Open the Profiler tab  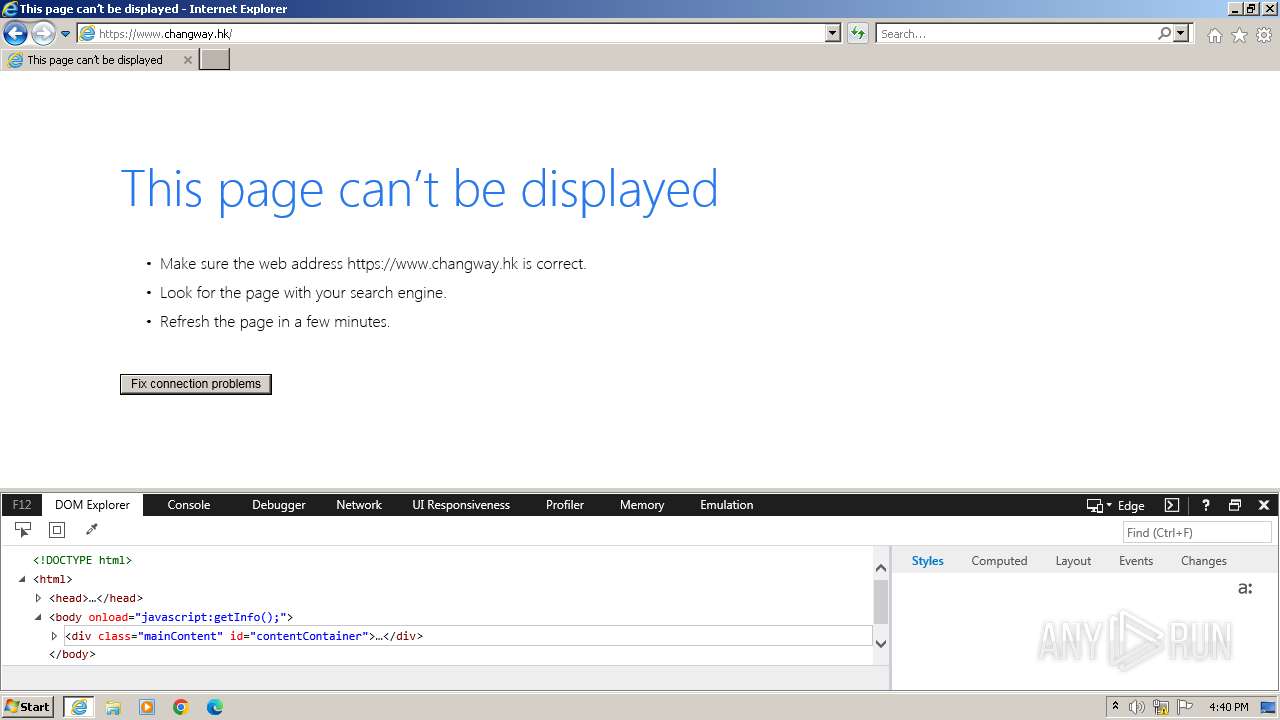(x=565, y=505)
